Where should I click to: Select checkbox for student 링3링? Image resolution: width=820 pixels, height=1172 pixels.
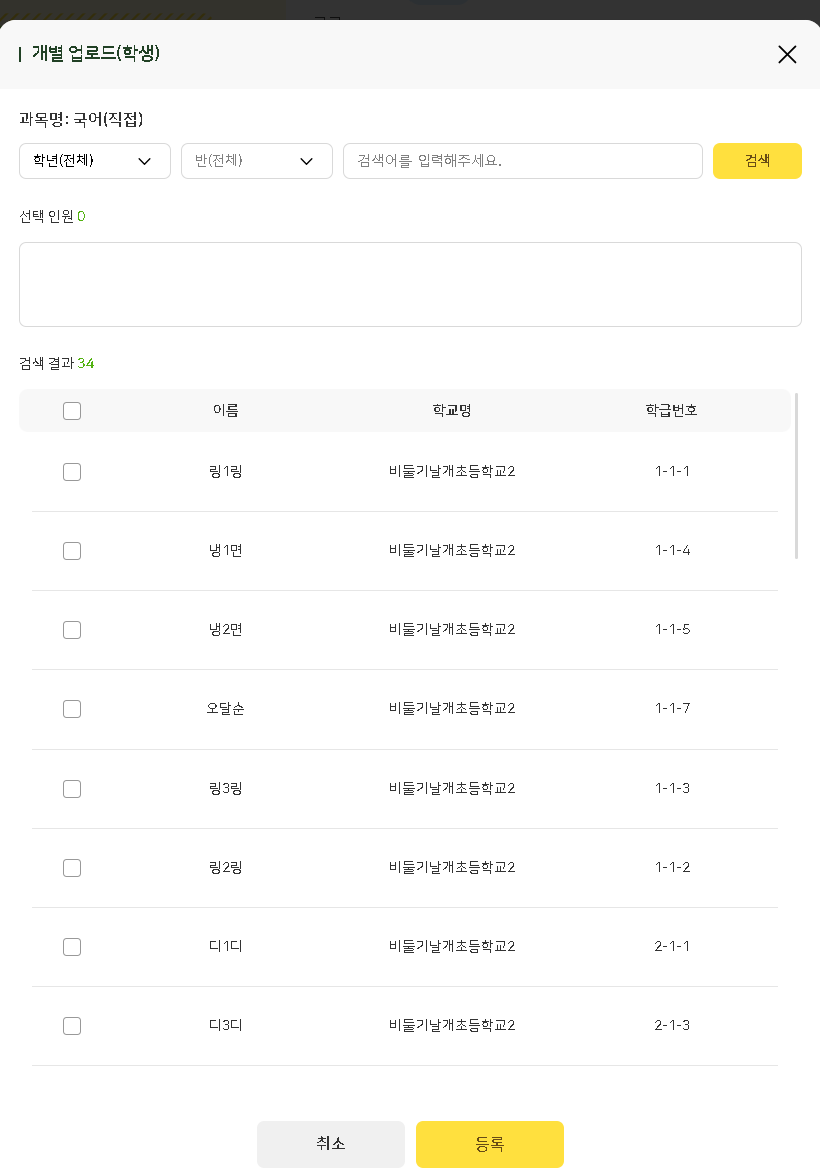click(72, 789)
